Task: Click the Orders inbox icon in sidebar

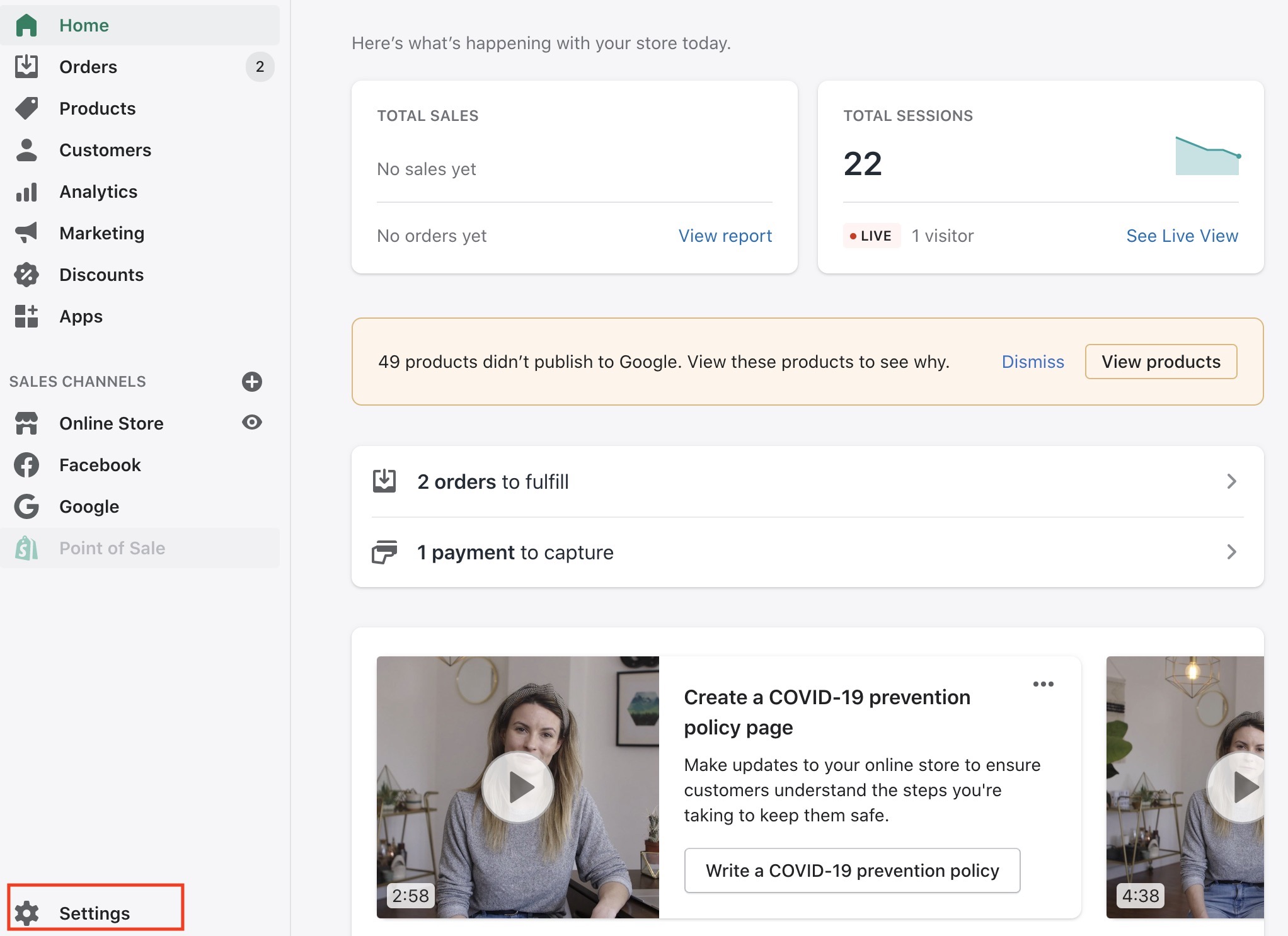Action: (x=26, y=67)
